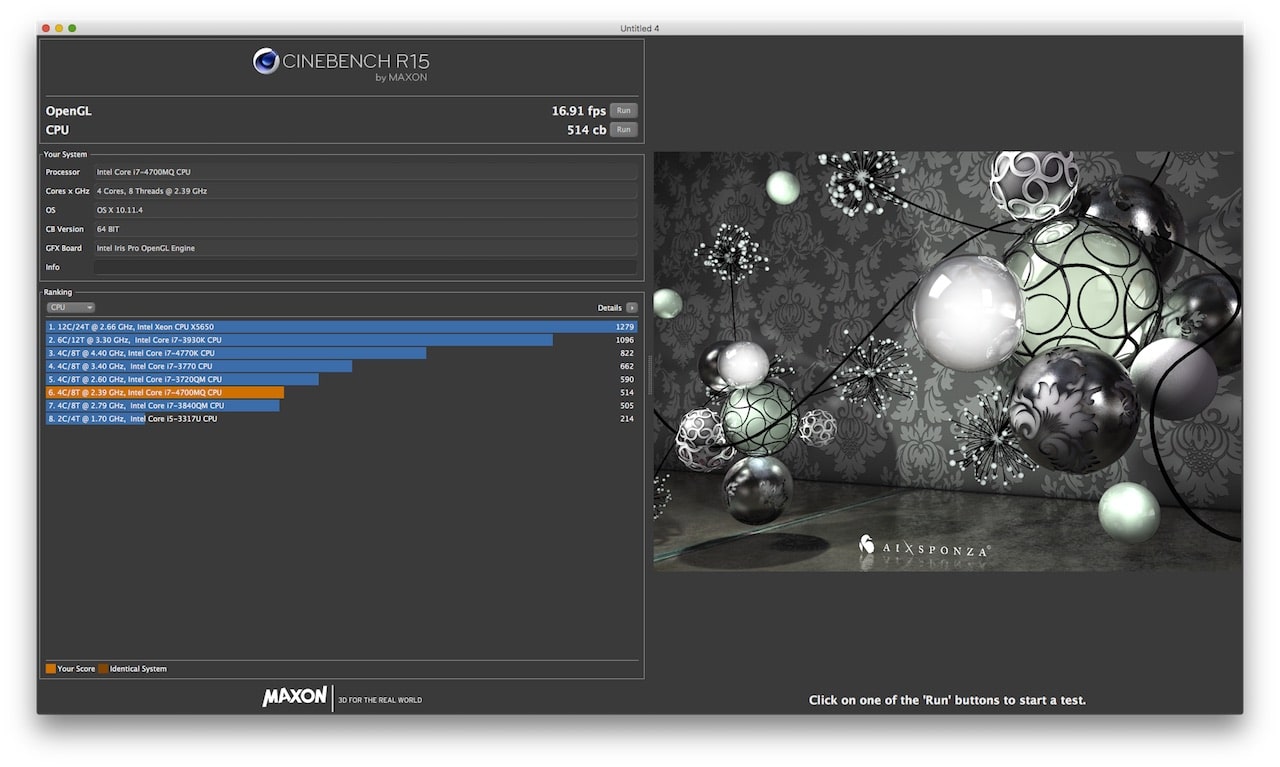Viewport: 1280px width, 767px height.
Task: Click the 3D FOR THE REAL WORLD tagline
Action: click(x=380, y=700)
